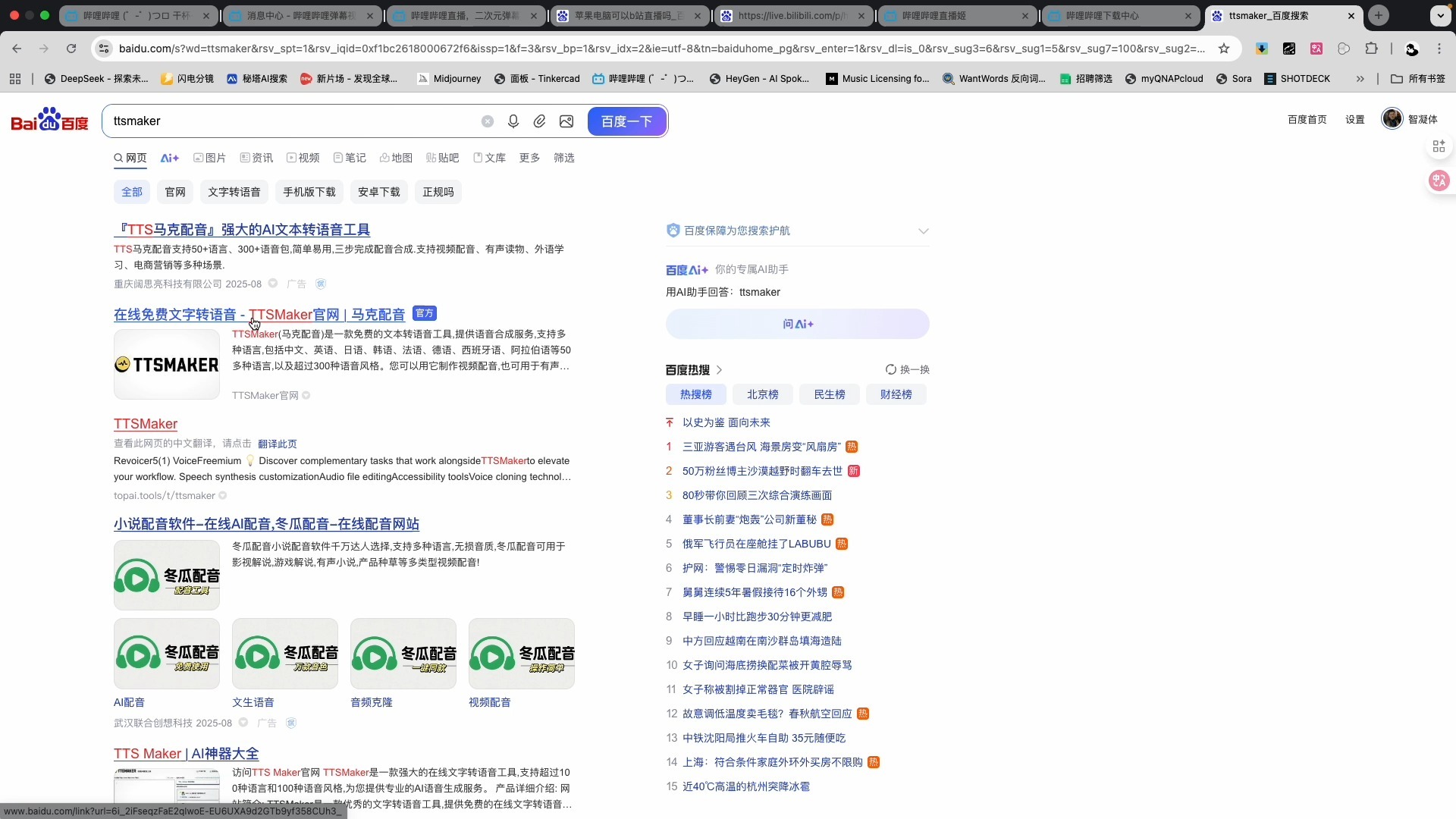The width and height of the screenshot is (1456, 819).
Task: Click hot search 俄军飞行员在座舱挂了LABUBU
Action: click(x=757, y=544)
